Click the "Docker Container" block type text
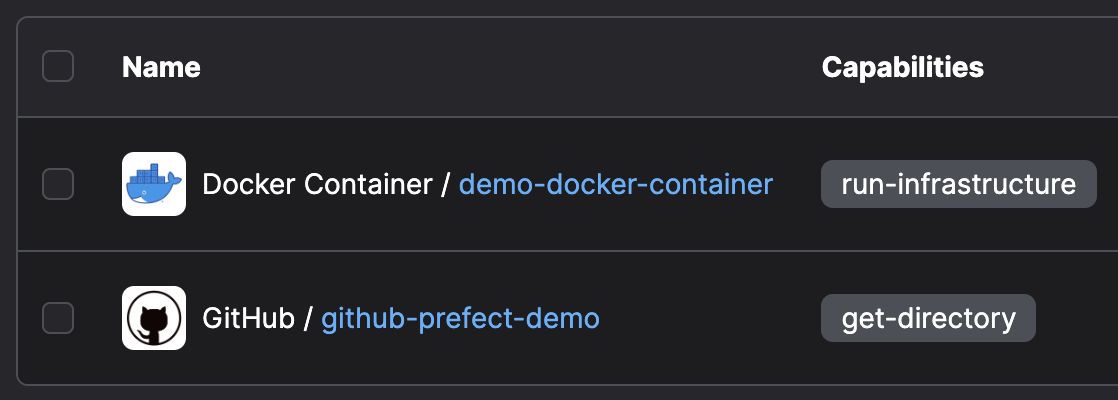This screenshot has width=1118, height=400. coord(317,185)
